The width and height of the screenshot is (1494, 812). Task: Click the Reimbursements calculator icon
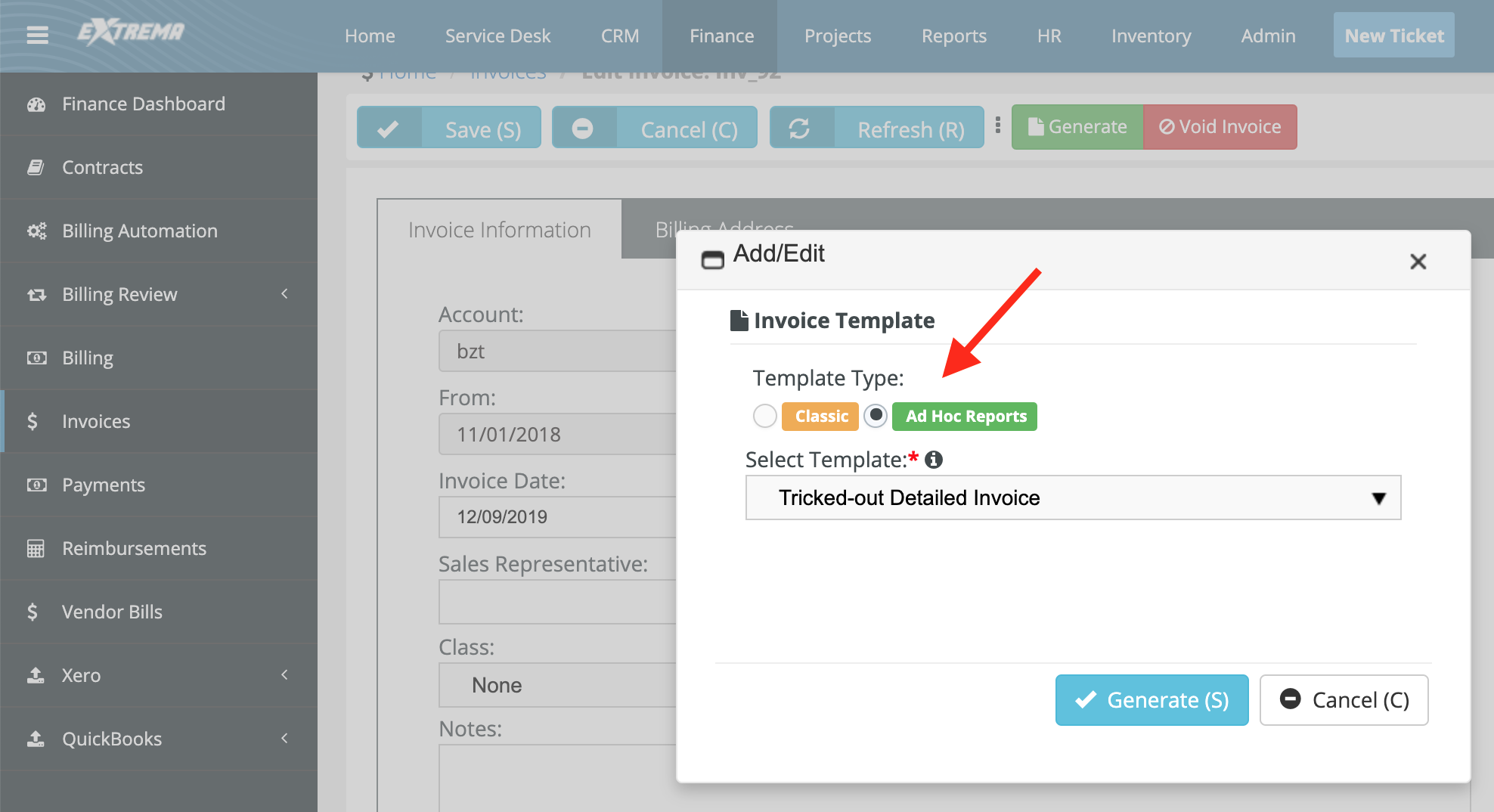click(36, 549)
